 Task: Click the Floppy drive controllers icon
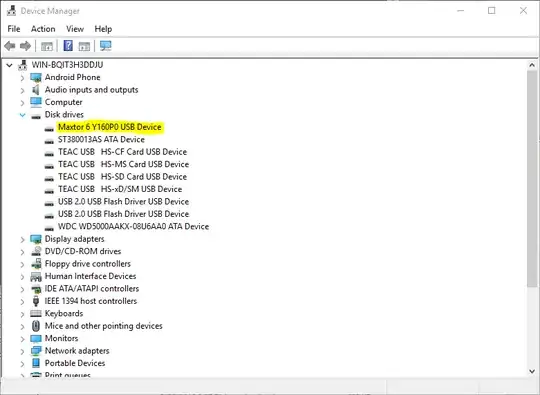[x=36, y=264]
